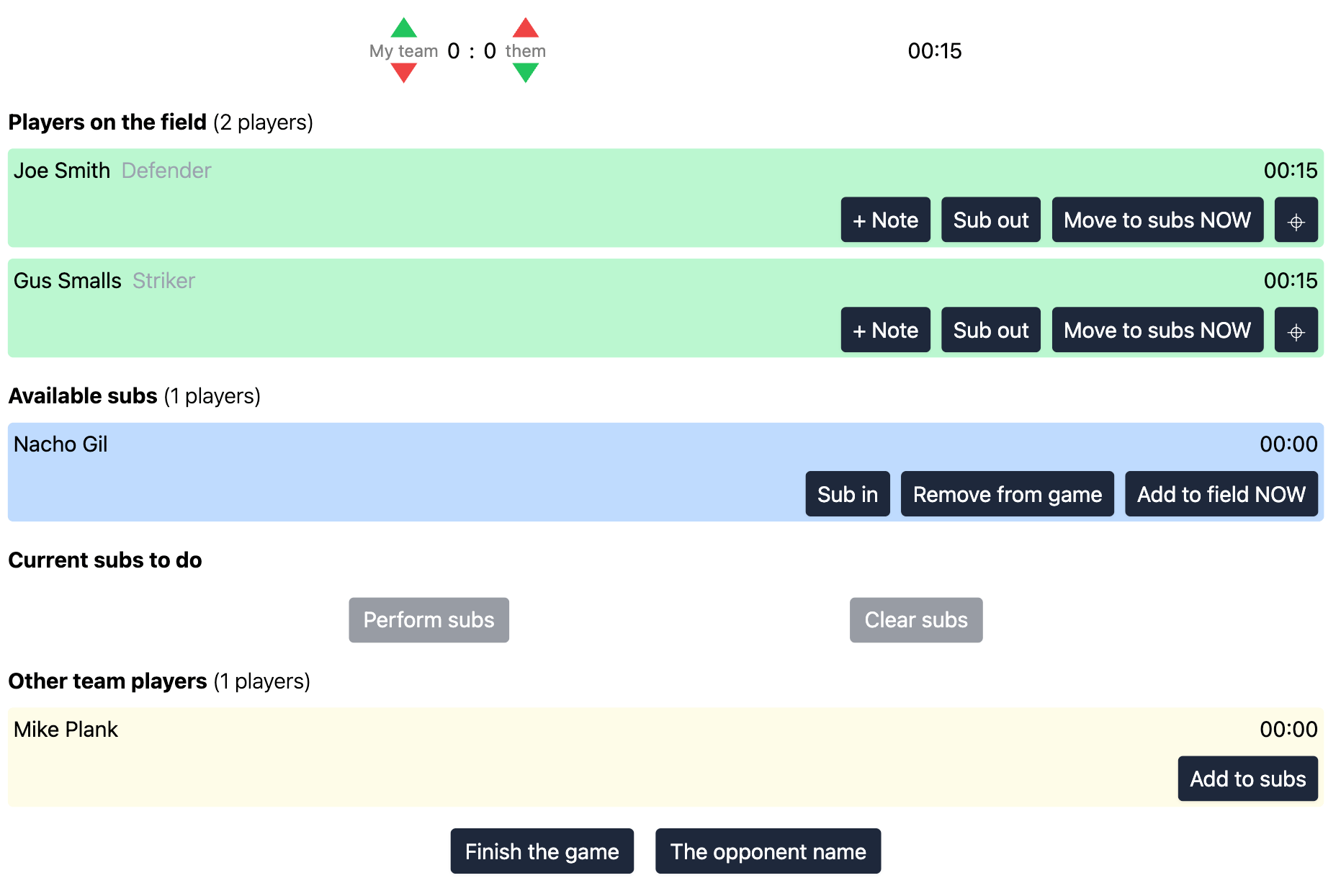Increase My team score with green up arrow
The image size is (1341, 896).
pyautogui.click(x=403, y=29)
